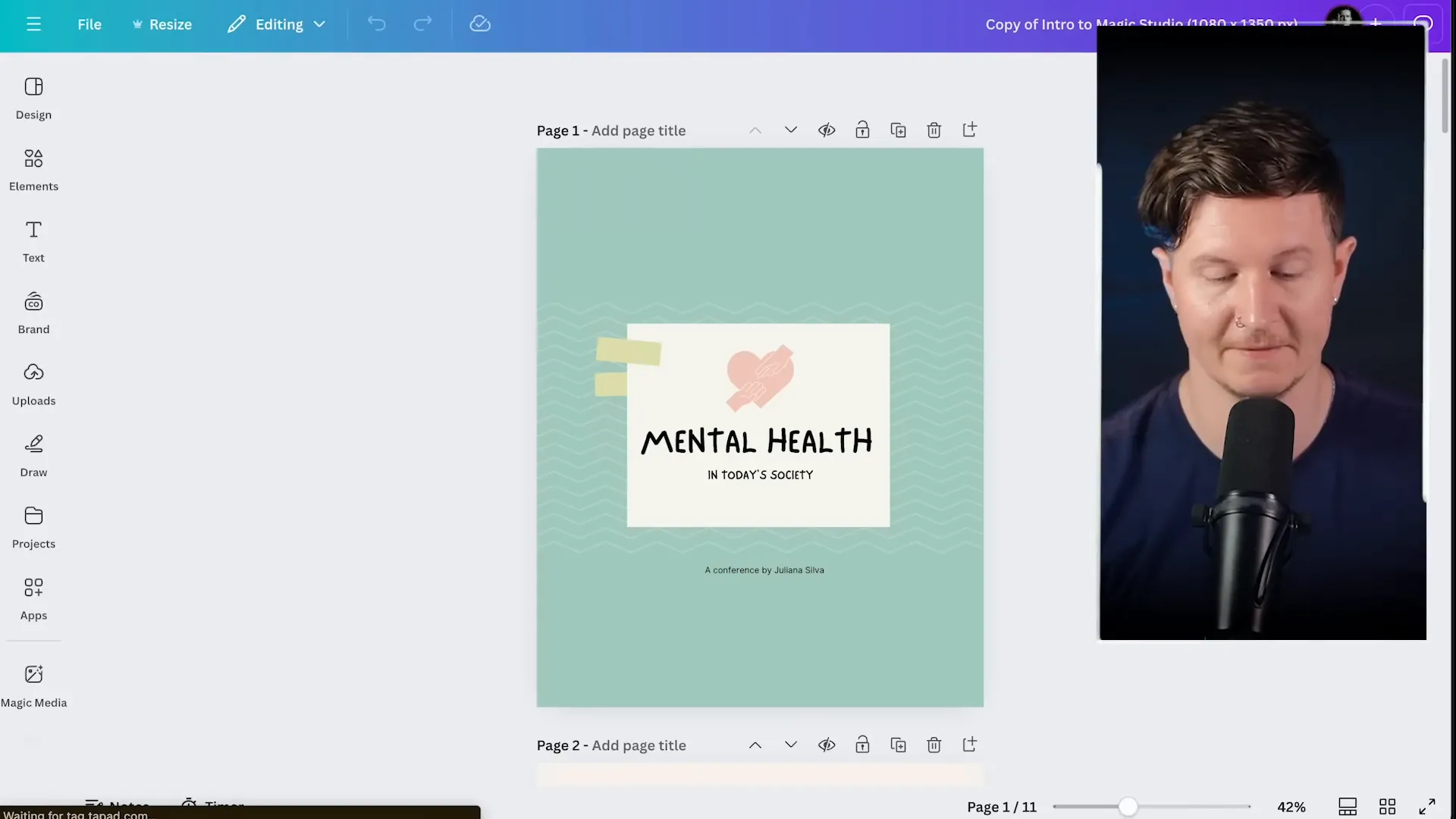Viewport: 1456px width, 819px height.
Task: Switch to scroll pages view
Action: point(1348,807)
